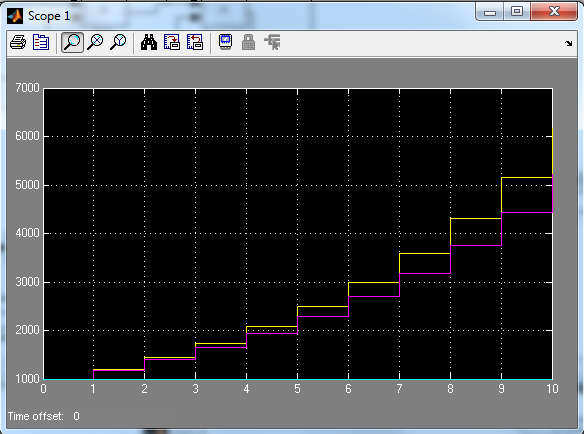Click yellow trace step between 6 and 7

click(x=374, y=282)
